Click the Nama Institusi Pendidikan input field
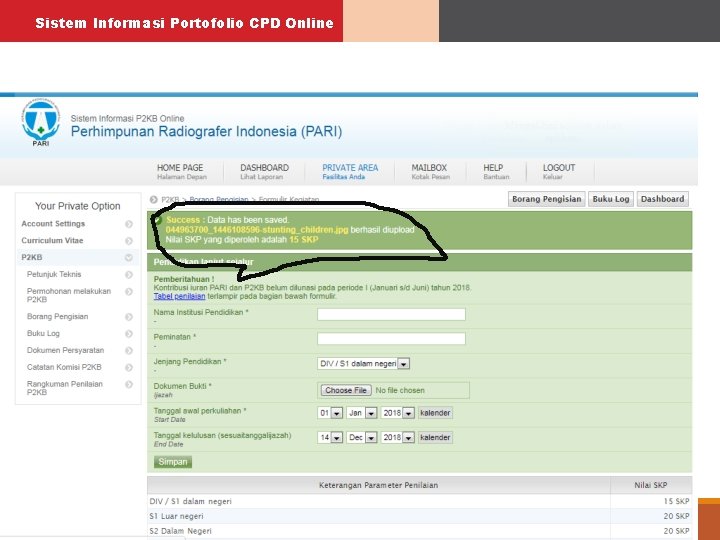 (391, 315)
